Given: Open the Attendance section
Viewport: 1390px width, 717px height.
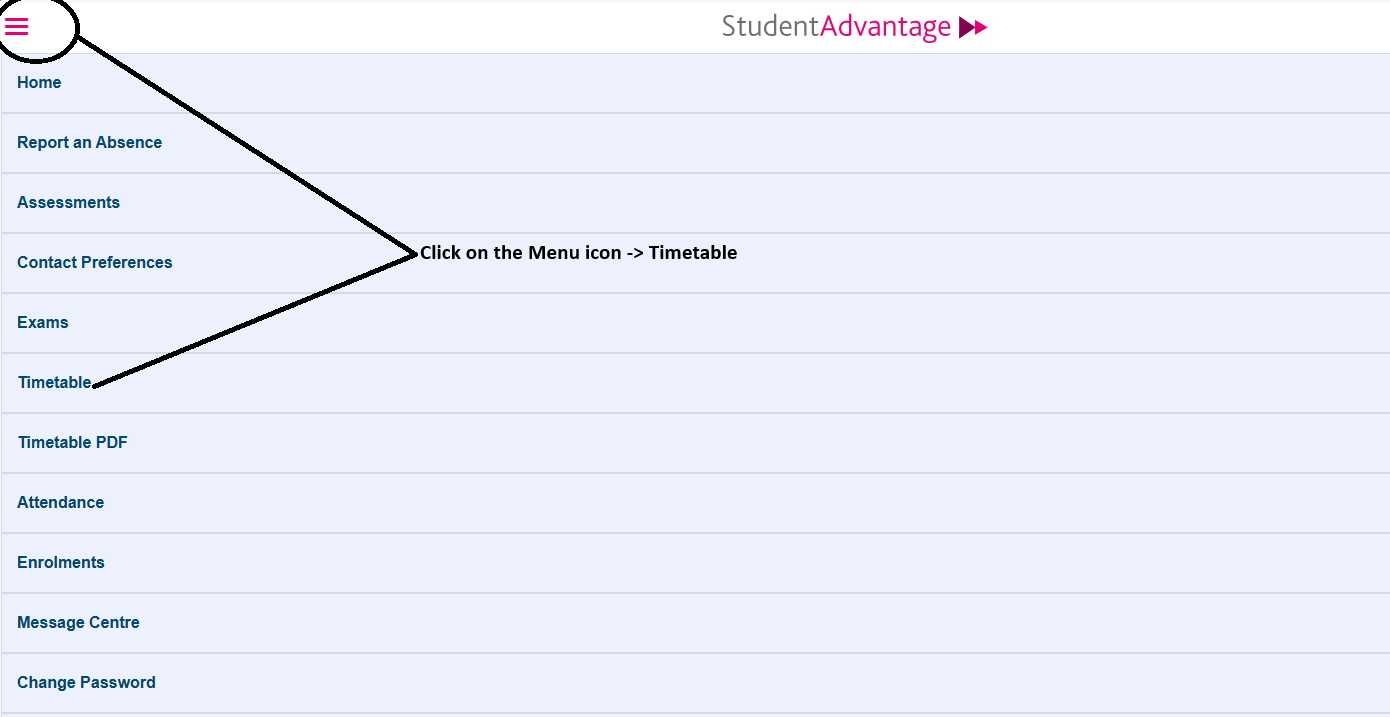Looking at the screenshot, I should pyautogui.click(x=695, y=503).
